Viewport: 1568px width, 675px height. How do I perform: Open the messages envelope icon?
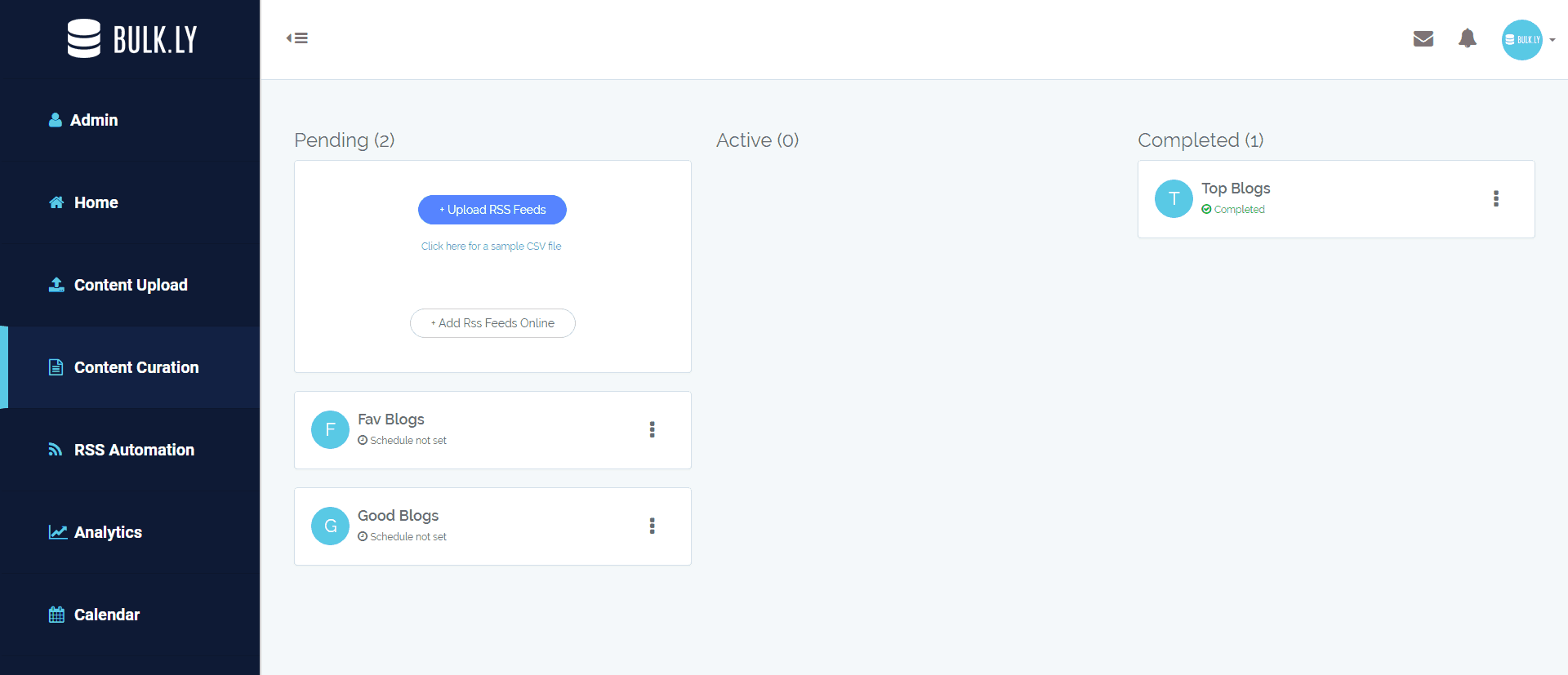point(1423,38)
